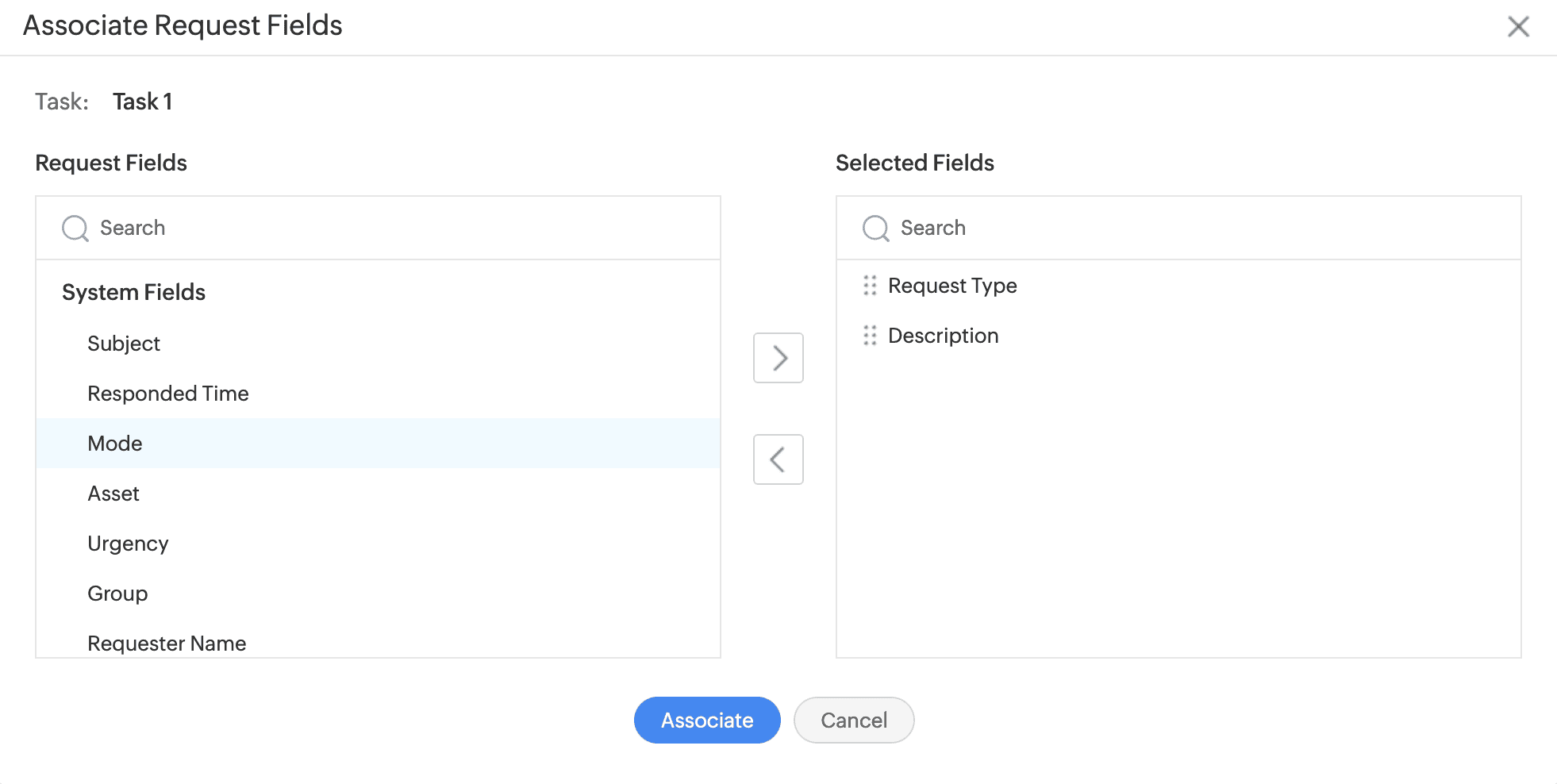Viewport: 1557px width, 784px height.
Task: Close the Associate Request Fields dialog
Action: (x=1518, y=26)
